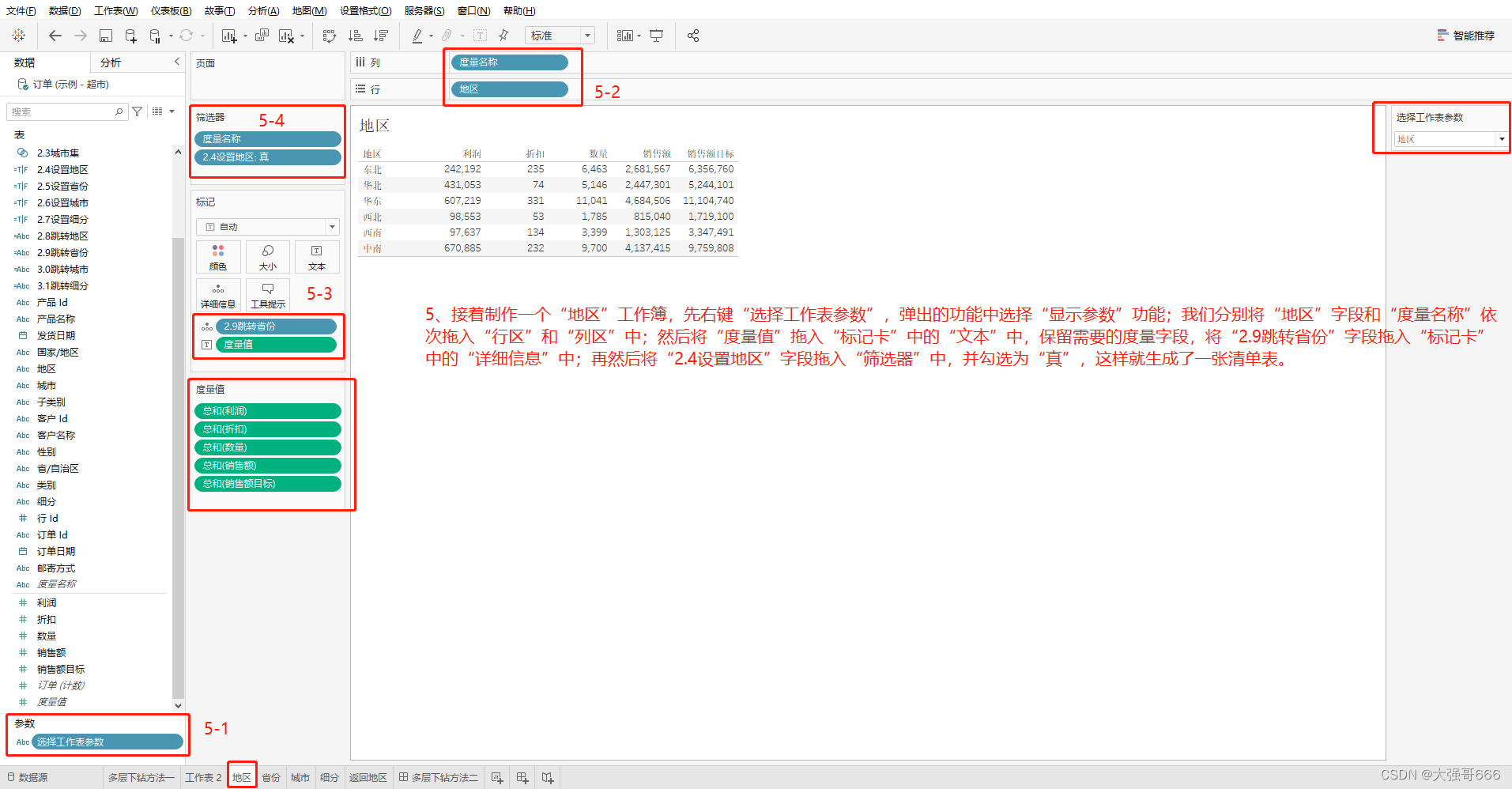Click the filter funnel icon in data pane

[138, 111]
